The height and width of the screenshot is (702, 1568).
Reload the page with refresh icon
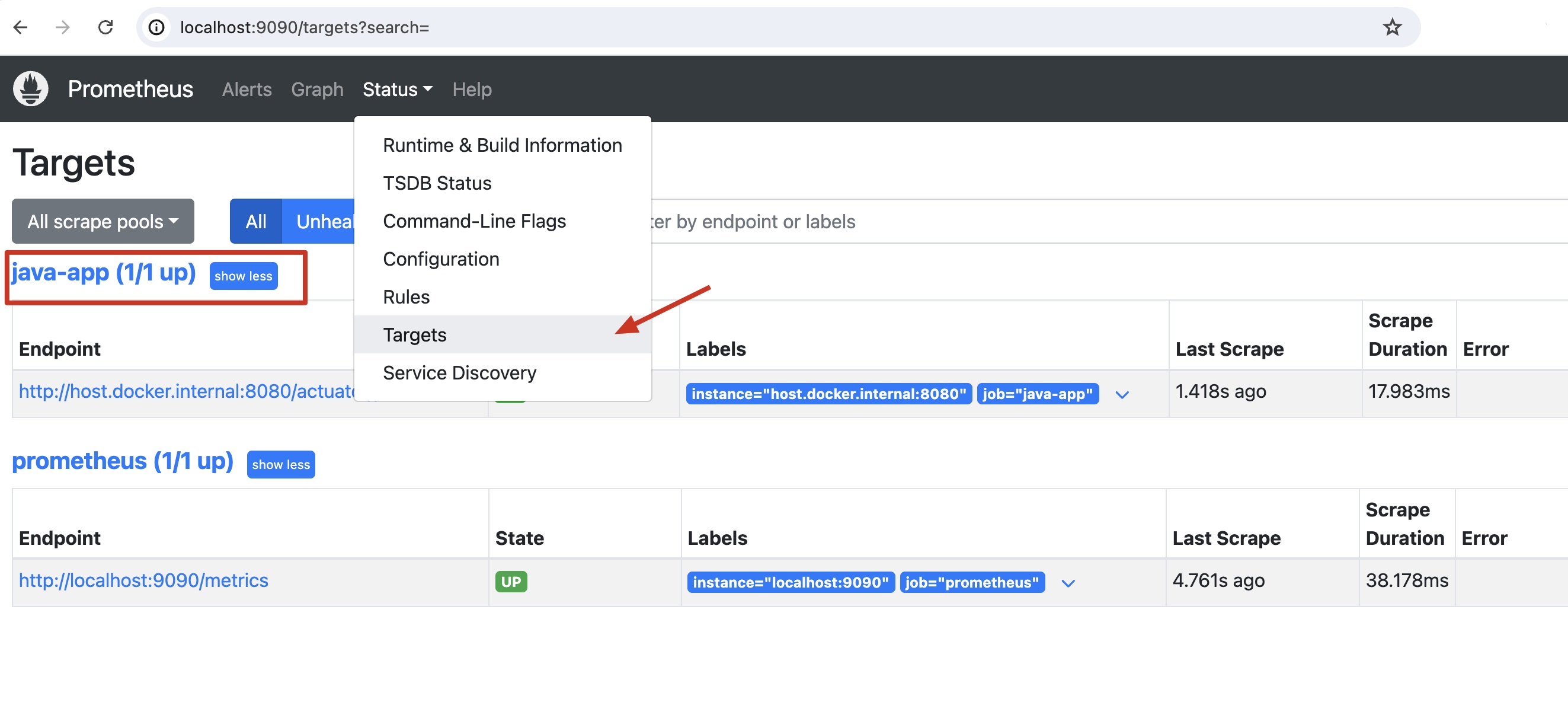tap(105, 27)
